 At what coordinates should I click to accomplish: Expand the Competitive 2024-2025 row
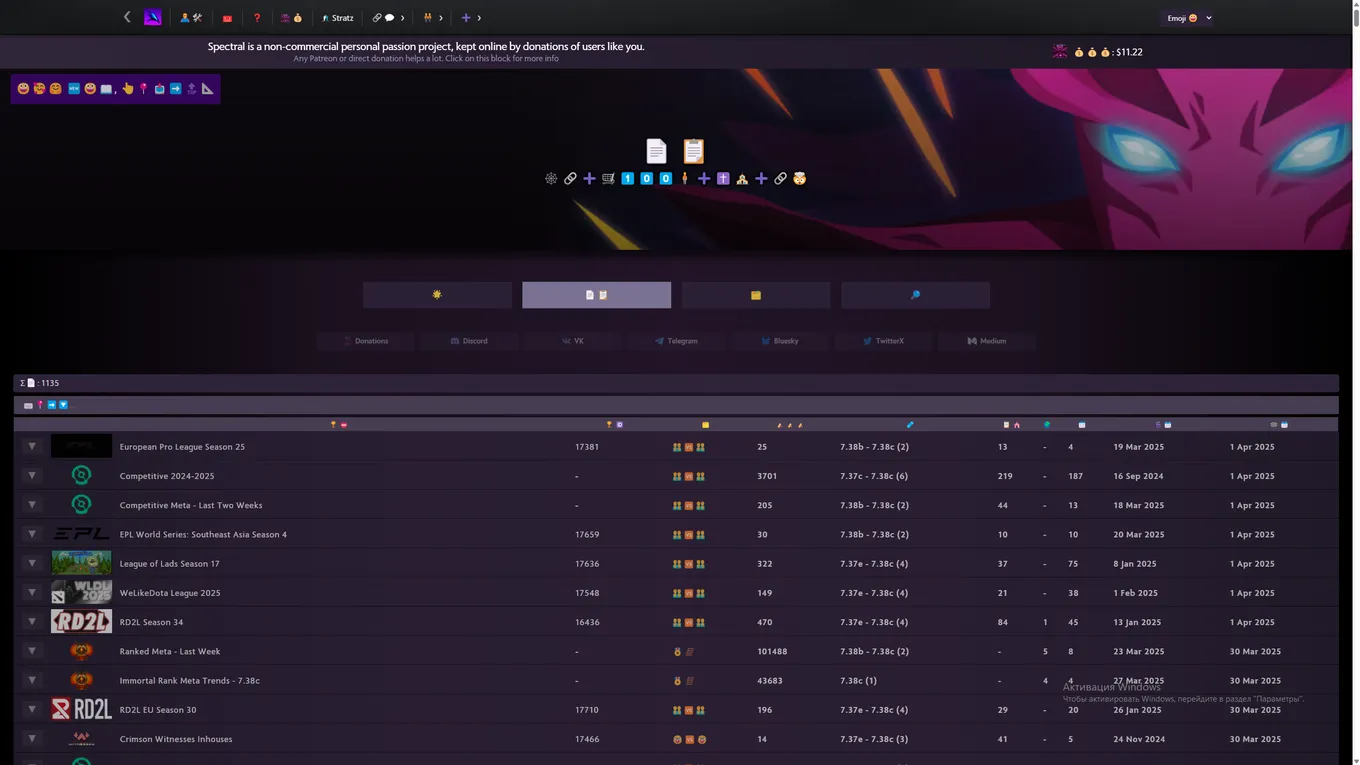coord(32,476)
